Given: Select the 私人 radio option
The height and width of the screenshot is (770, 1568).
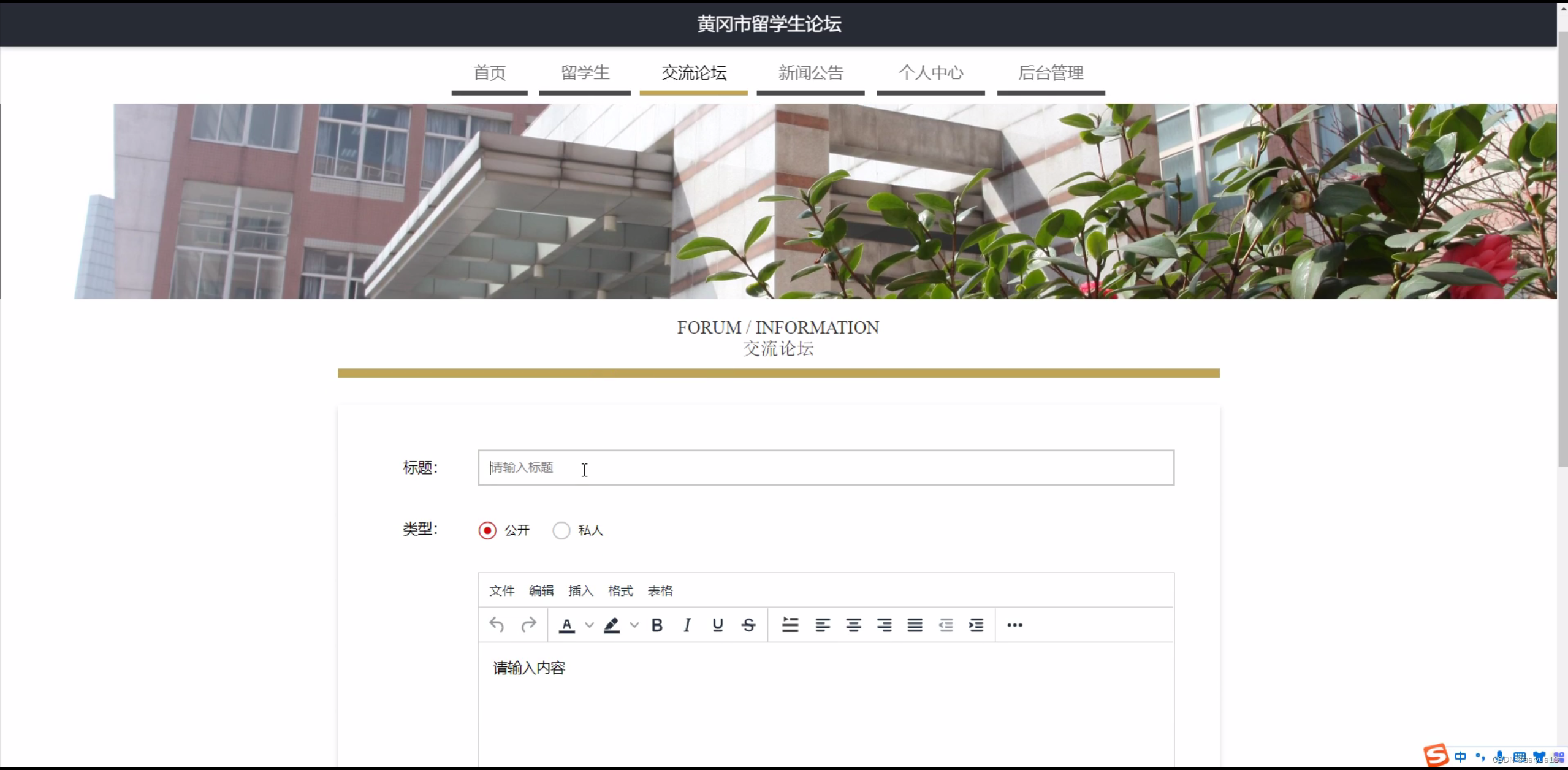Looking at the screenshot, I should pos(561,530).
